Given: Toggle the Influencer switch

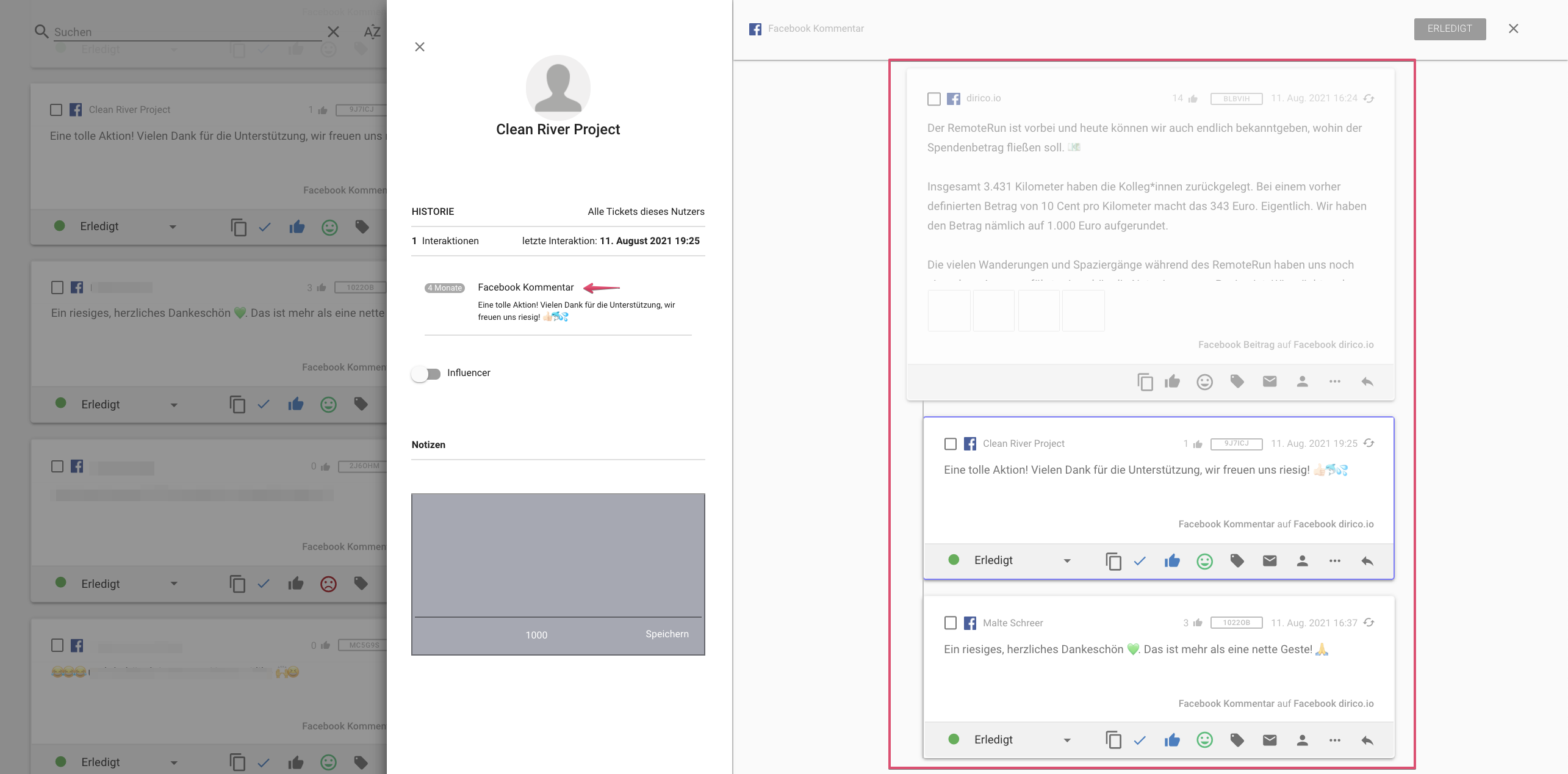Looking at the screenshot, I should coord(426,374).
